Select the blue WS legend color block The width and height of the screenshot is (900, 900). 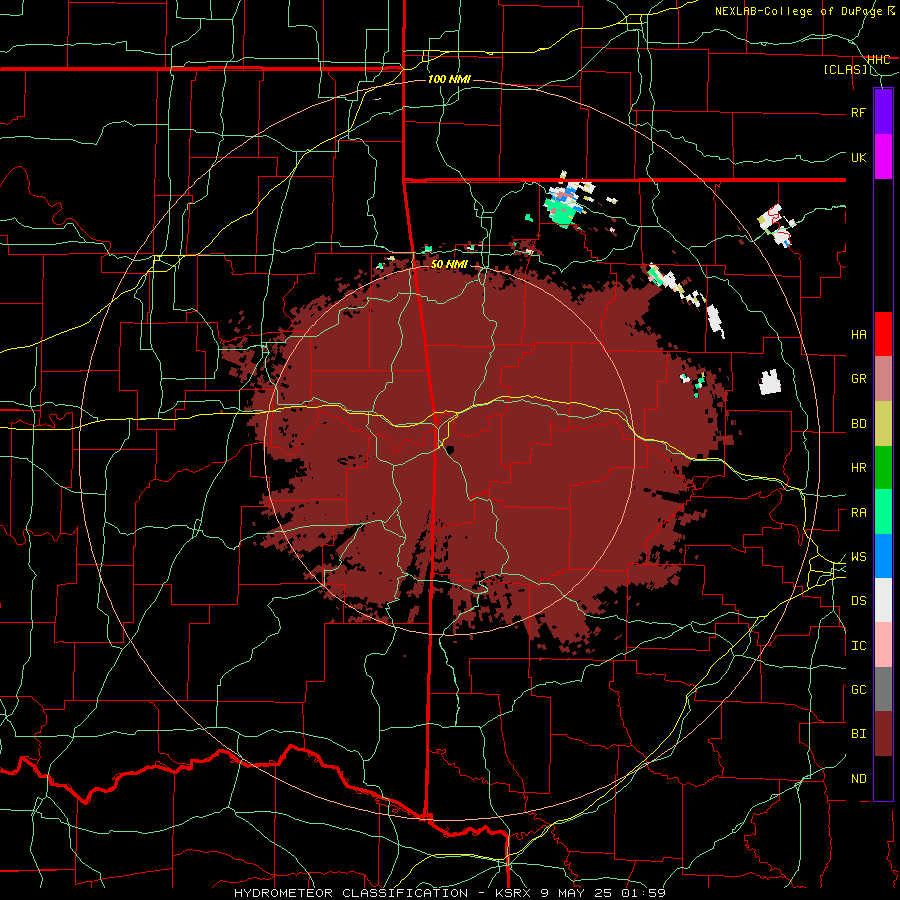pyautogui.click(x=883, y=556)
